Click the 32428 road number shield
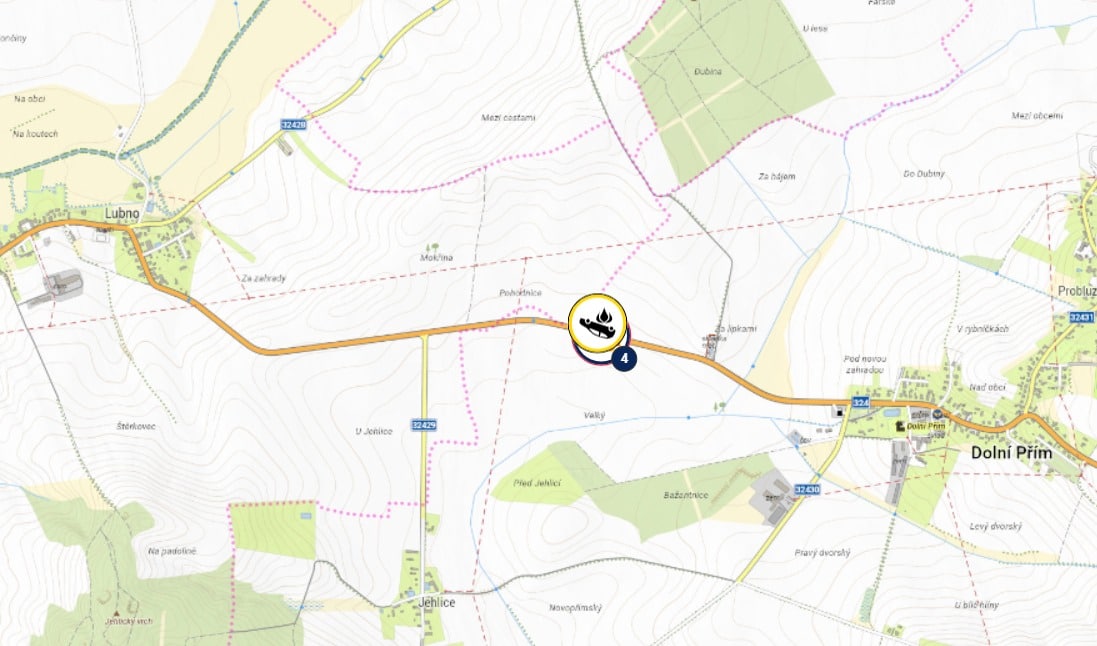The width and height of the screenshot is (1097, 646). [x=294, y=125]
